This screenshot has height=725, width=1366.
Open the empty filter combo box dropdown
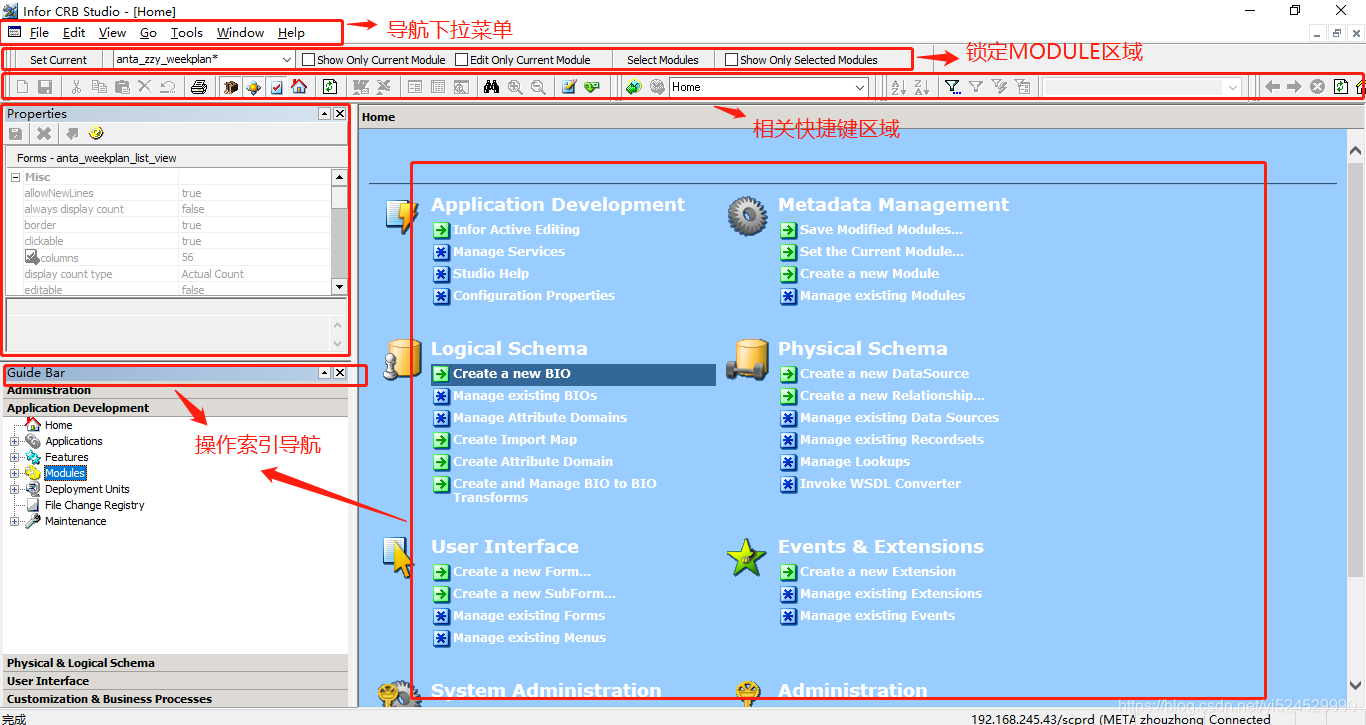[x=1232, y=87]
